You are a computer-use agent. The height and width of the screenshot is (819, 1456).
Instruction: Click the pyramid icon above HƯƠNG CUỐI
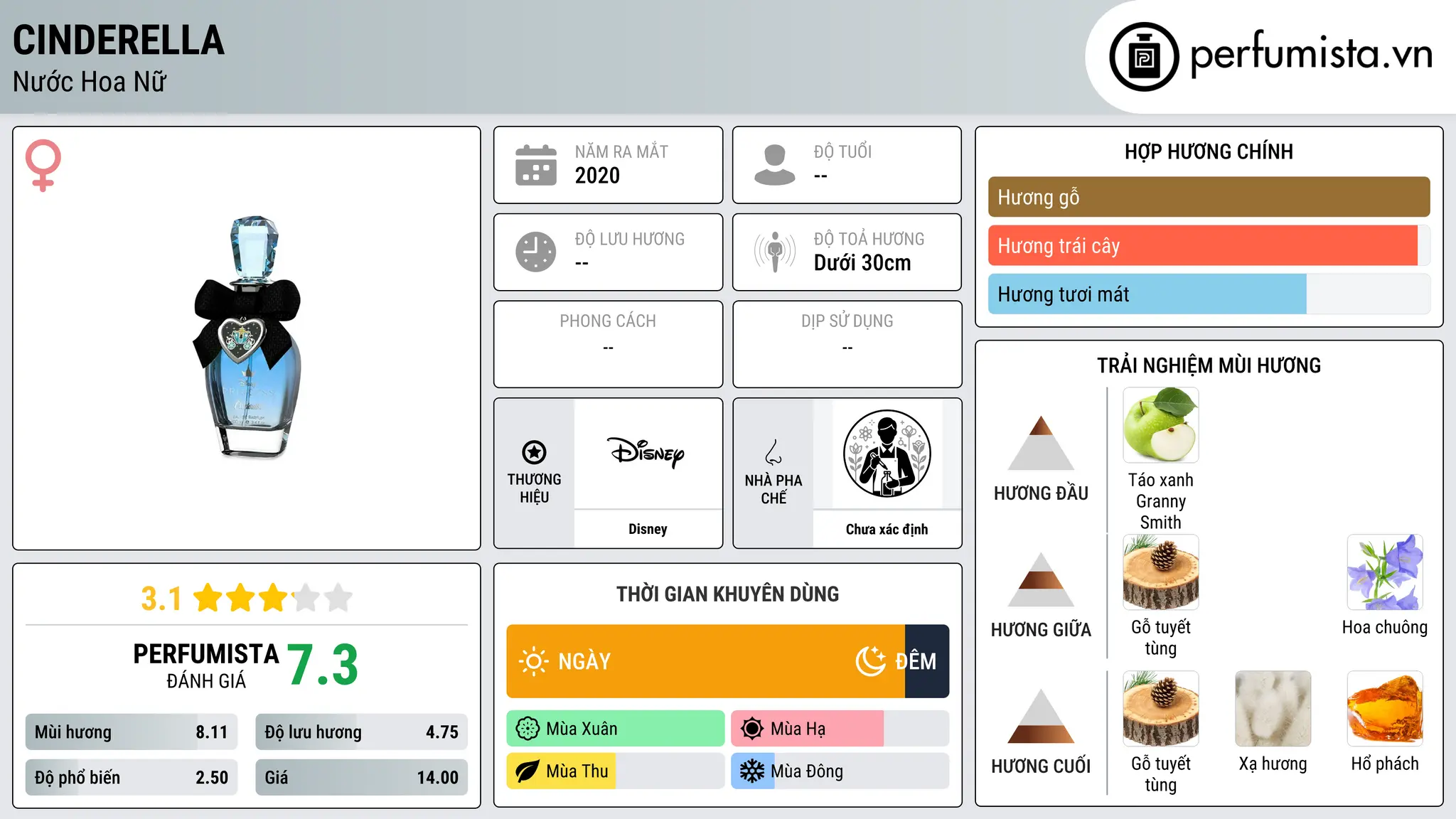point(1041,716)
